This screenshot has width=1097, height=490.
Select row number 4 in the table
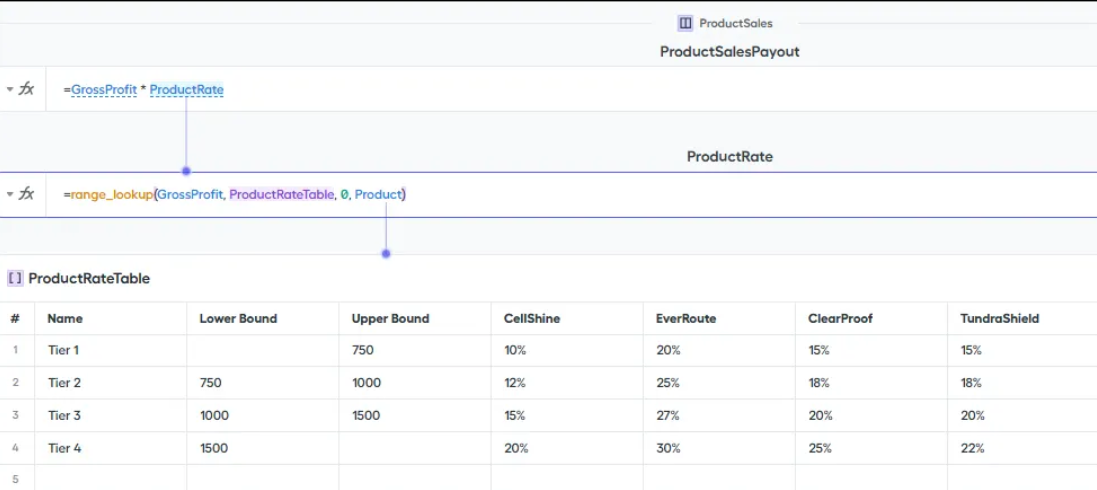15,448
